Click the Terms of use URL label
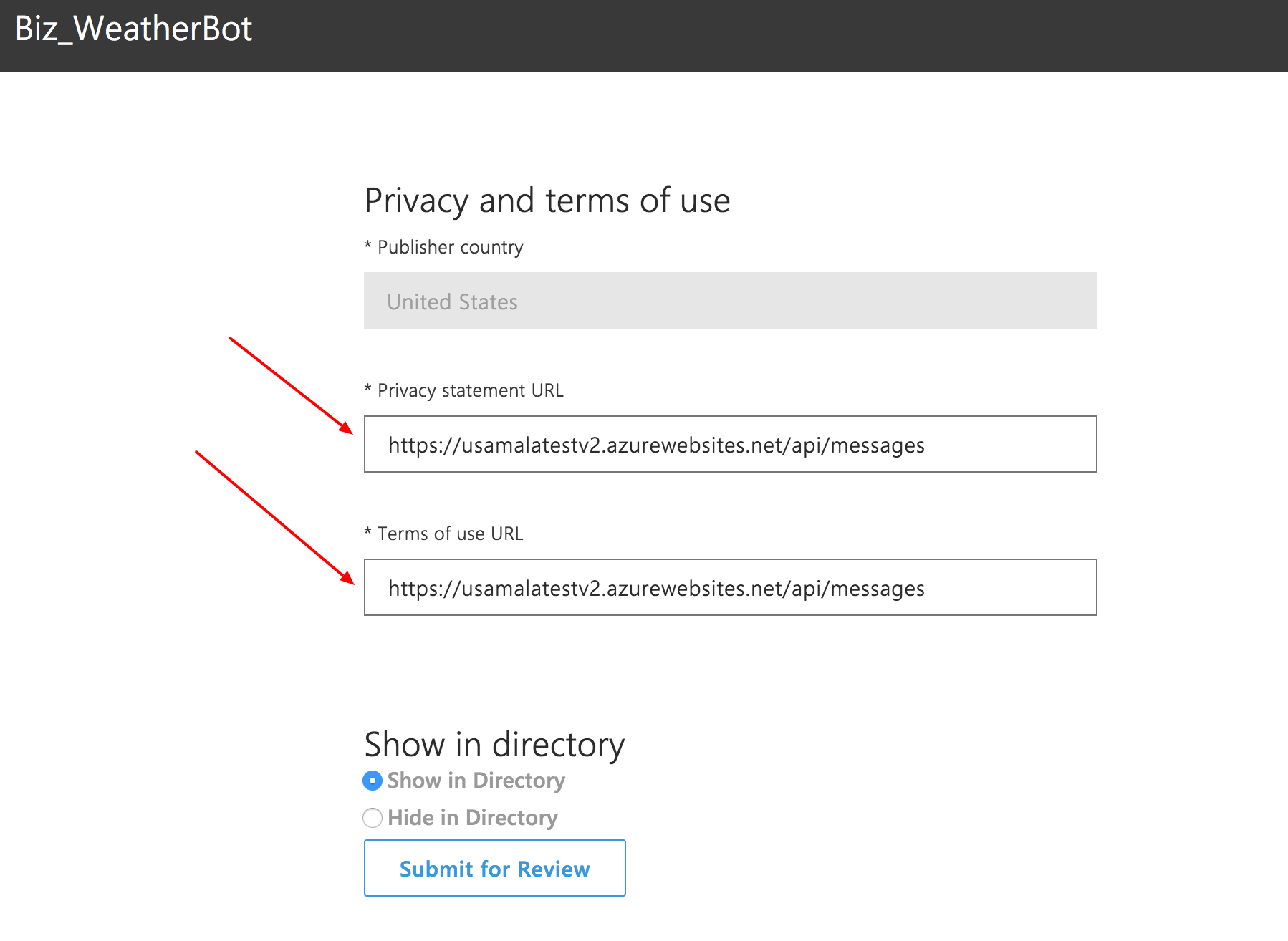The image size is (1288, 941). tap(444, 533)
